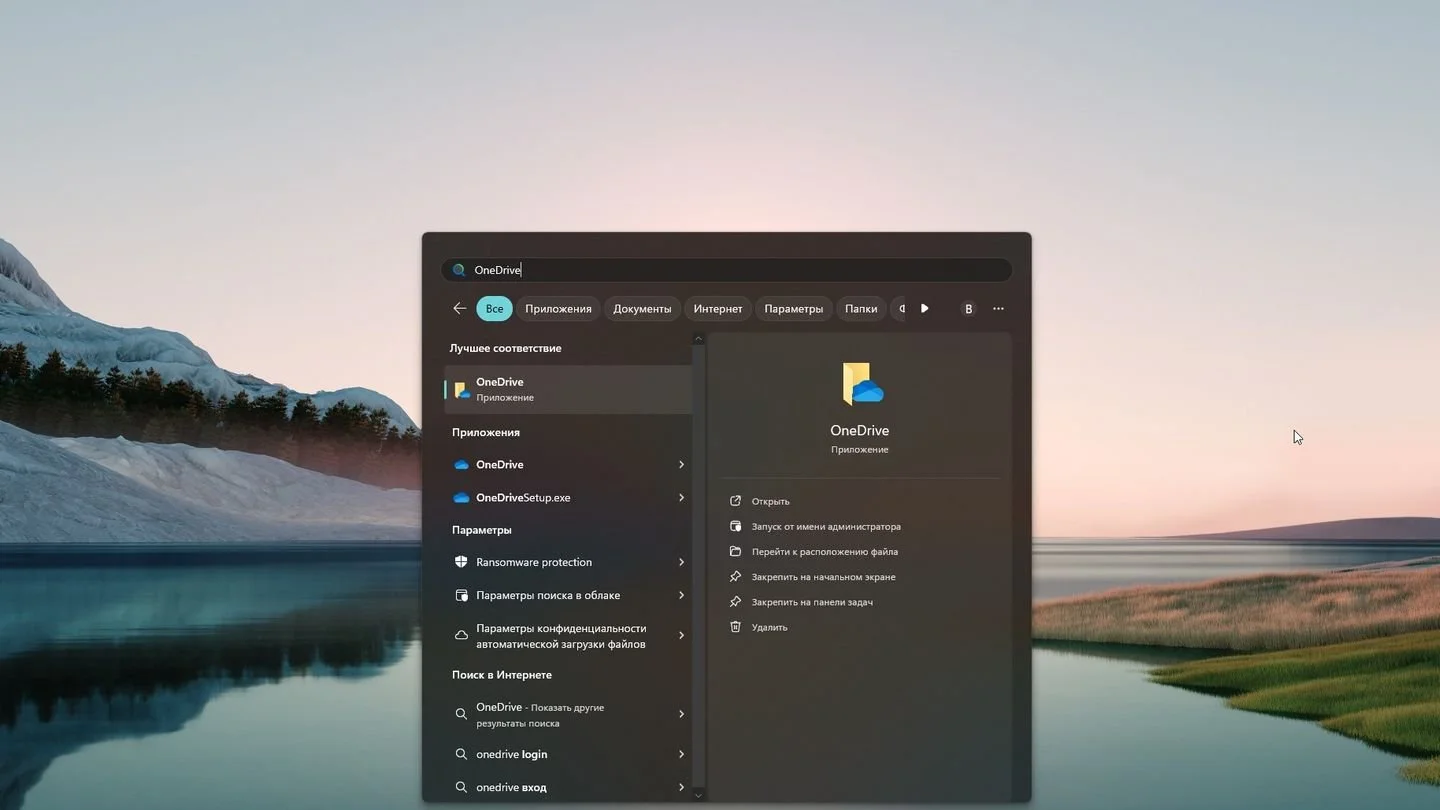Click the cloud icon beside OneDrive under Приложения
Screen dimensions: 1440x810
point(461,465)
